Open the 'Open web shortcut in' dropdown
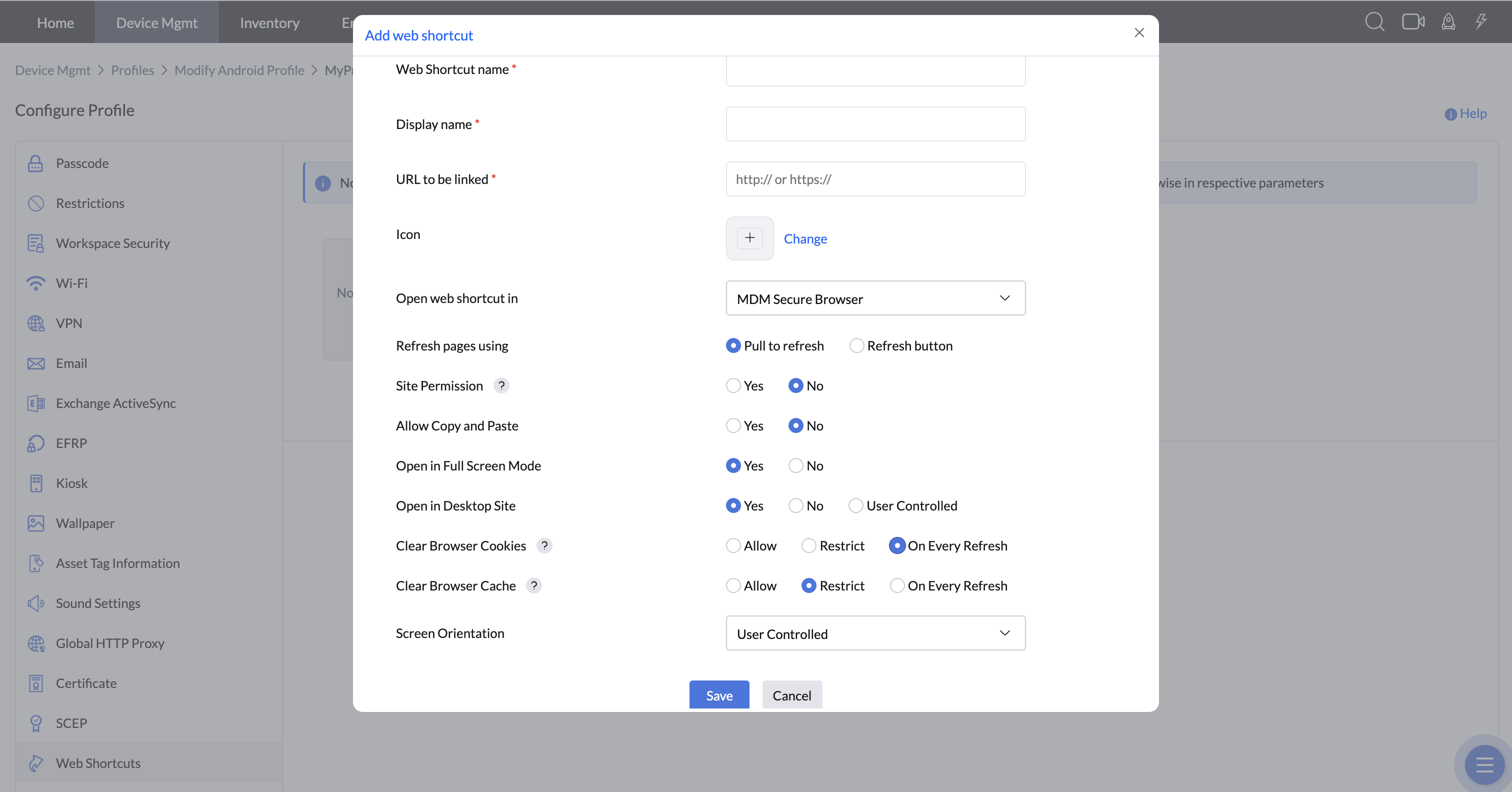Image resolution: width=1512 pixels, height=792 pixels. [875, 298]
